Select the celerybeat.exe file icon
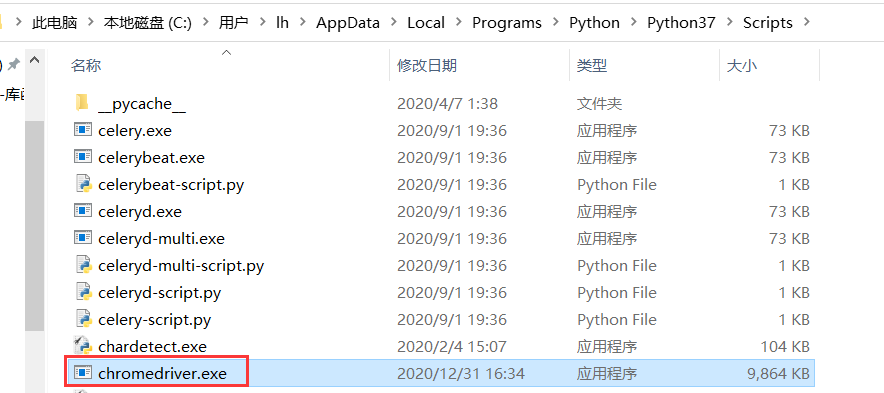Viewport: 884px width, 393px height. click(83, 157)
